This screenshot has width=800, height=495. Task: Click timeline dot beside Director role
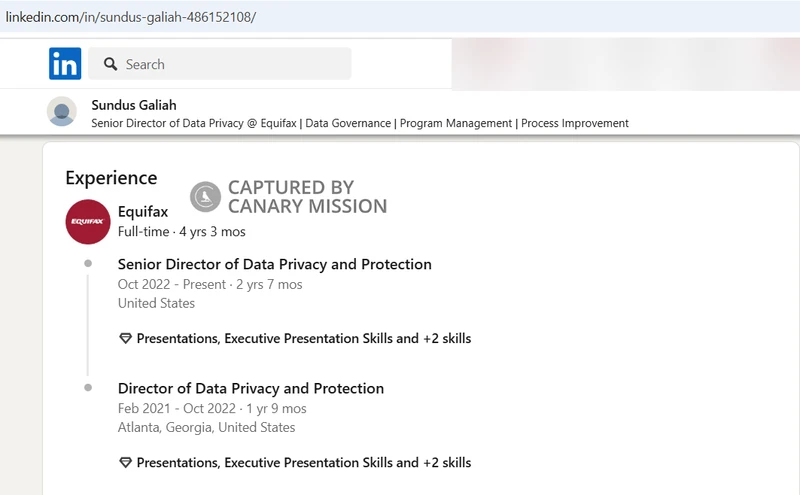(x=88, y=387)
